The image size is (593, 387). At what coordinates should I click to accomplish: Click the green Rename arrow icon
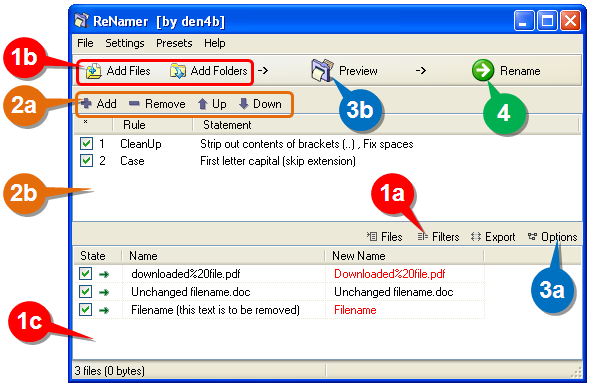483,70
